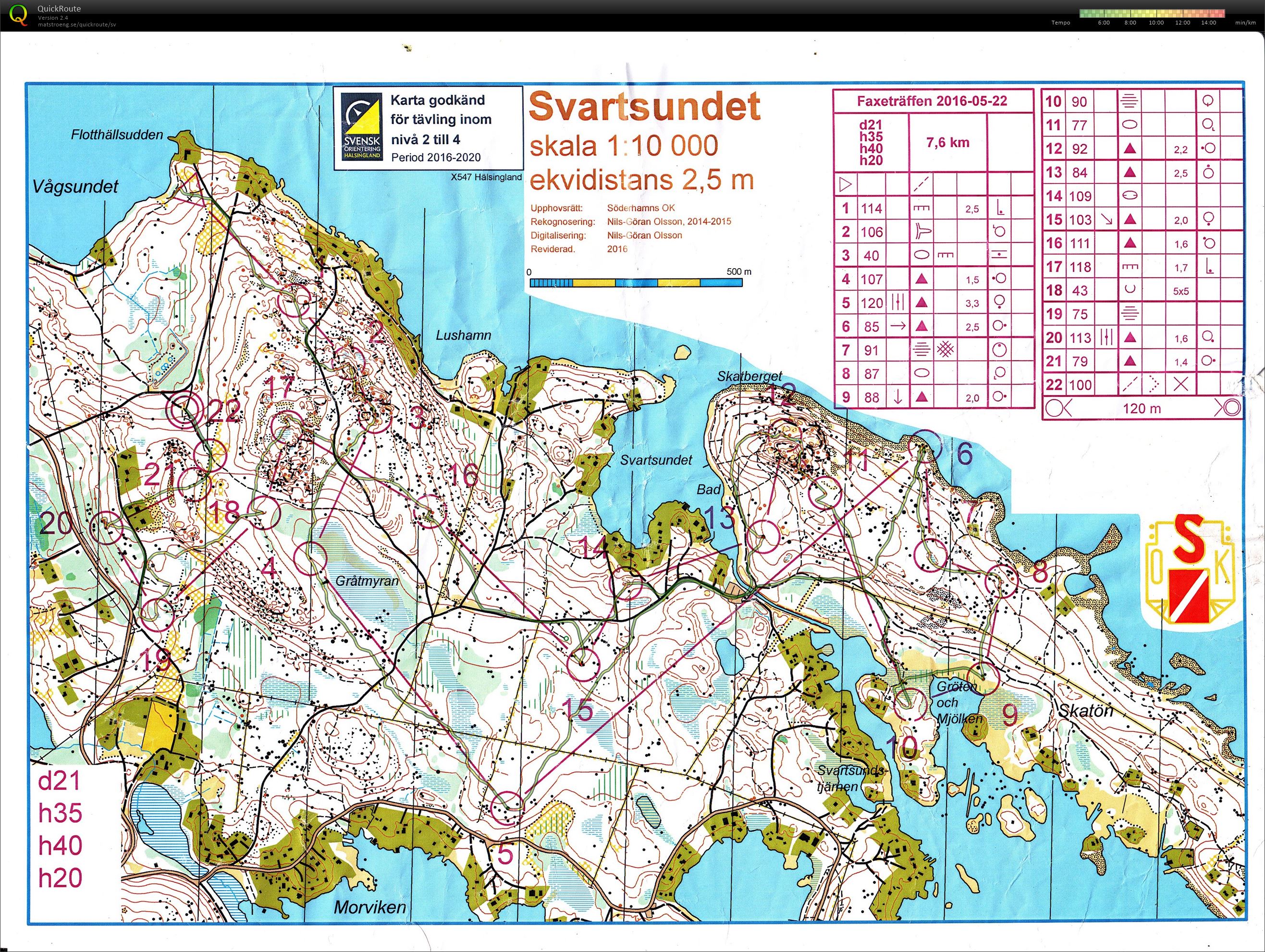Click the 500 m scale bar
This screenshot has height=952, width=1265.
click(636, 283)
